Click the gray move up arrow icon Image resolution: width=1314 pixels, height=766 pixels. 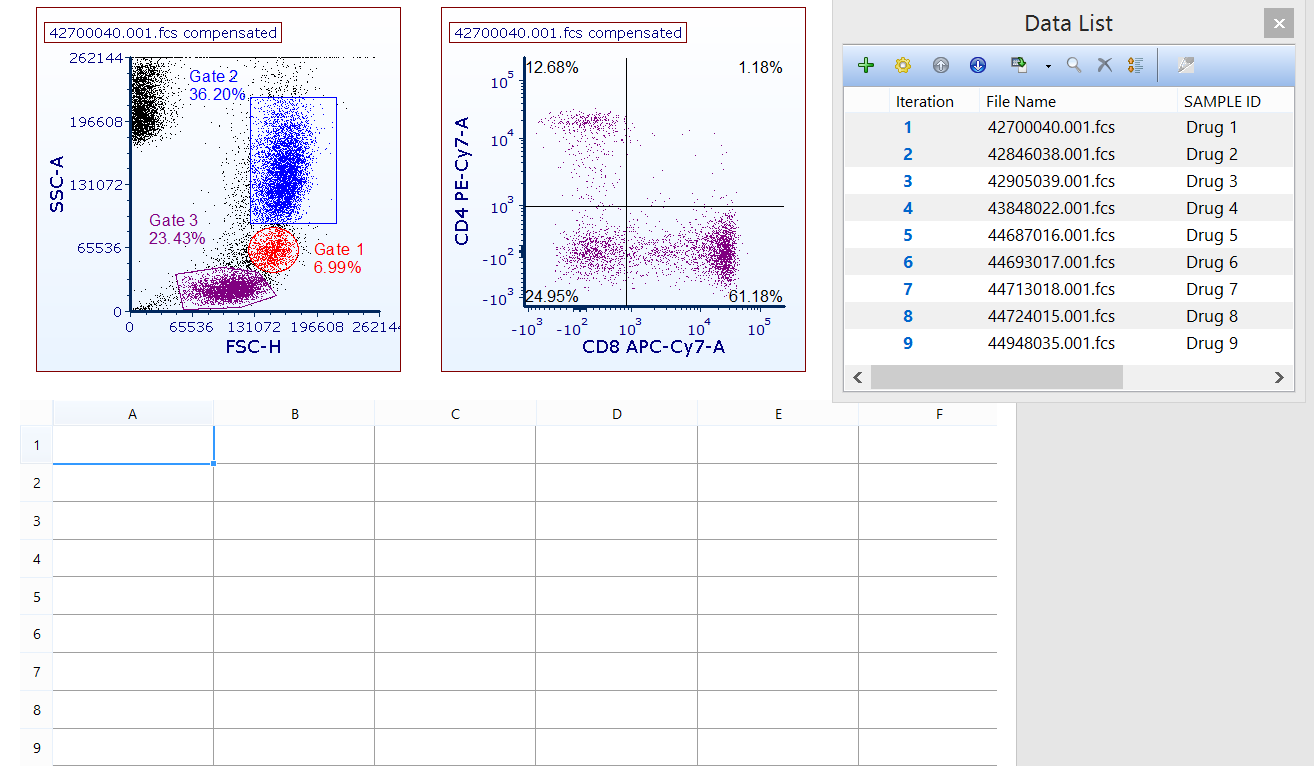coord(940,65)
